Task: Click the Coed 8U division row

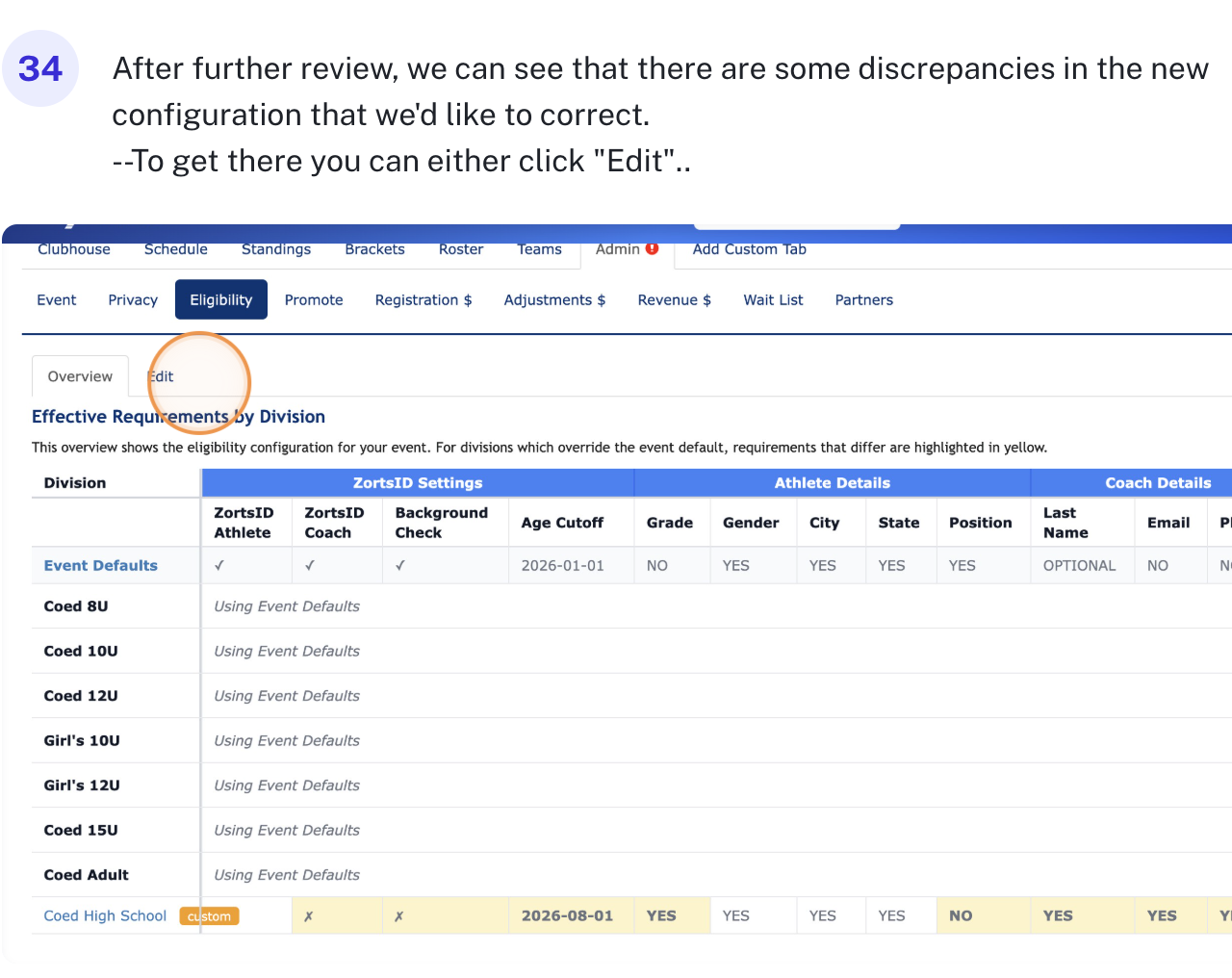Action: 76,606
